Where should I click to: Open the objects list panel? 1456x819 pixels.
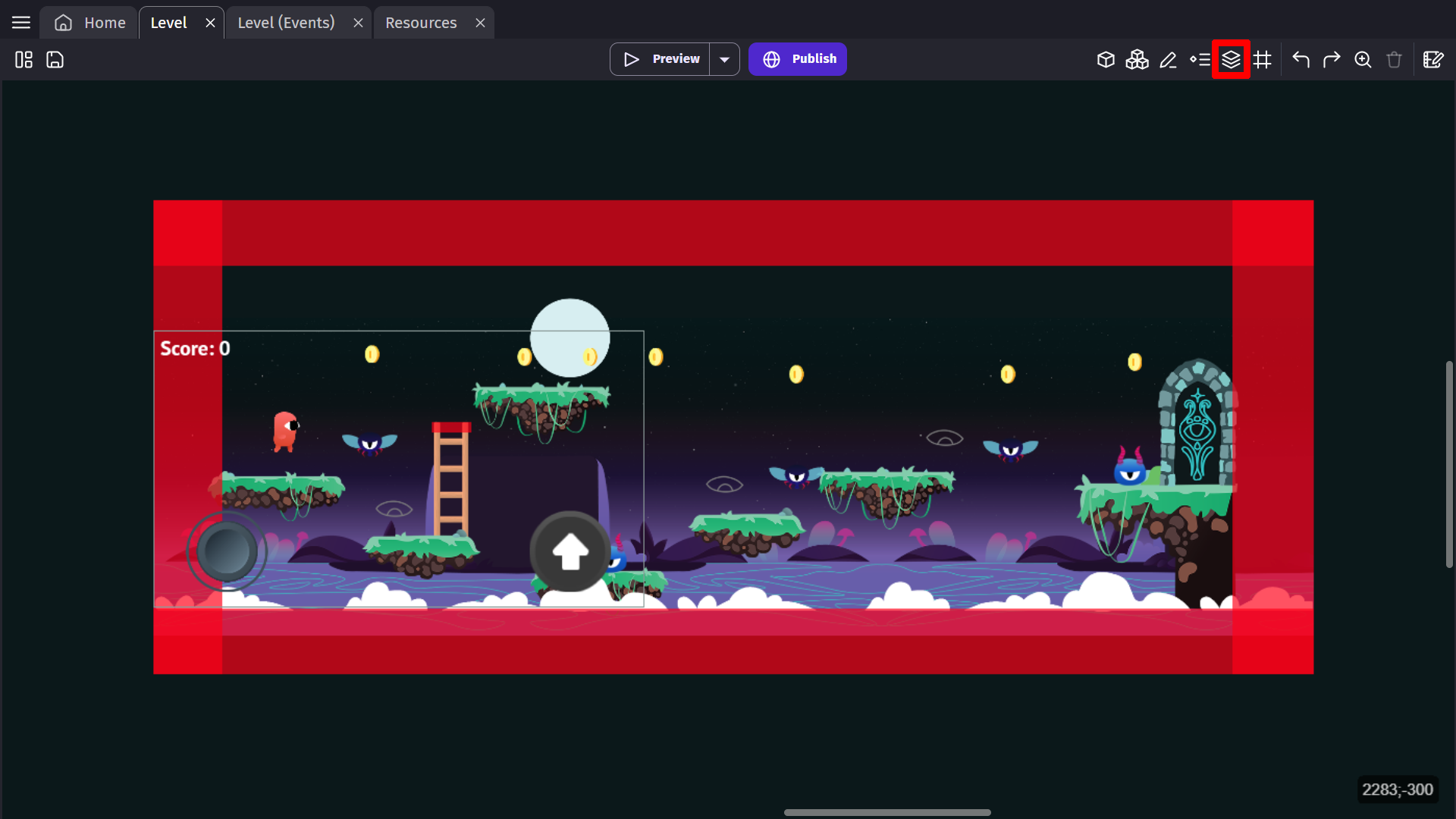[x=1106, y=59]
